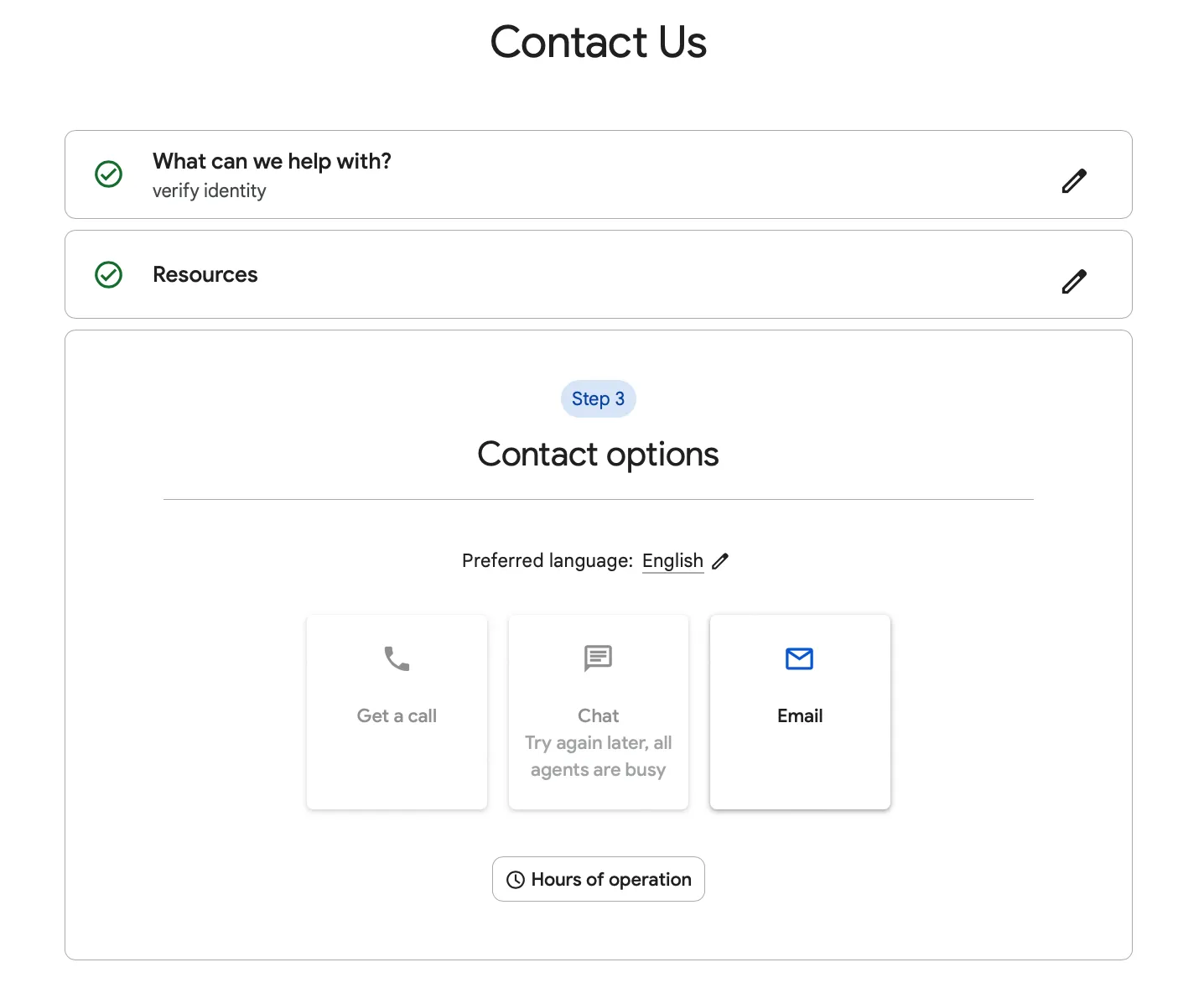Click the clock icon in Hours of operation
Viewport: 1204px width, 983px height.
point(516,880)
